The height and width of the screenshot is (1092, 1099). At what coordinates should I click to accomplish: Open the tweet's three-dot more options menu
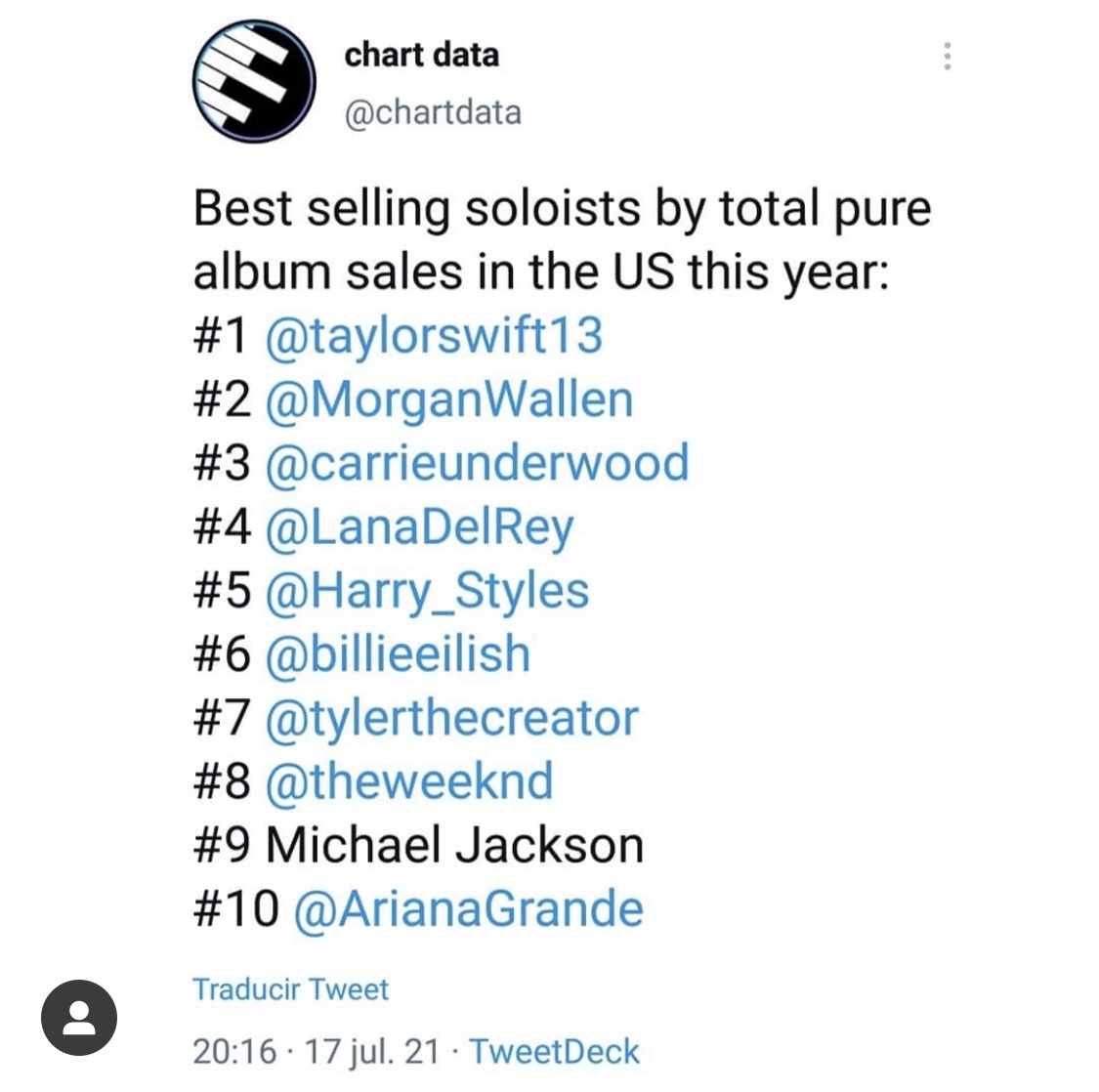tap(947, 56)
